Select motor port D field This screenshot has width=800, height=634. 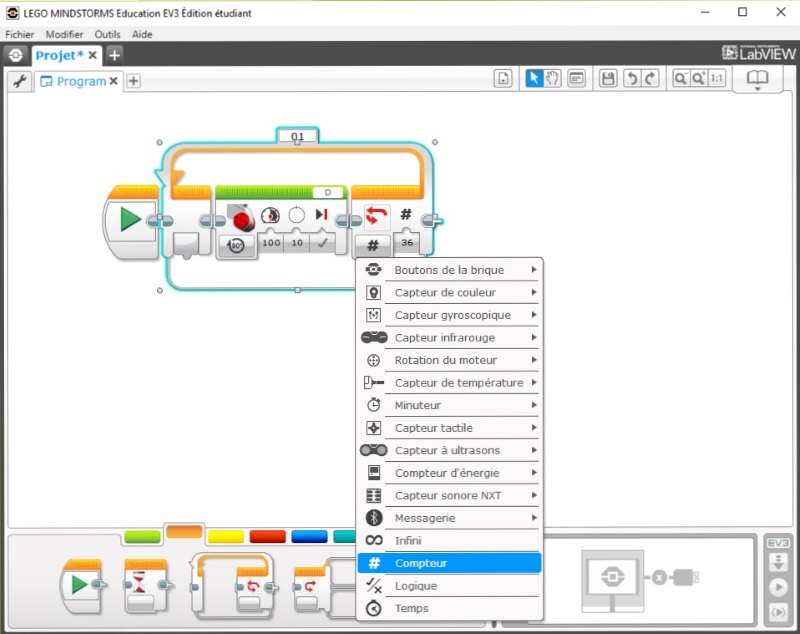pos(328,192)
